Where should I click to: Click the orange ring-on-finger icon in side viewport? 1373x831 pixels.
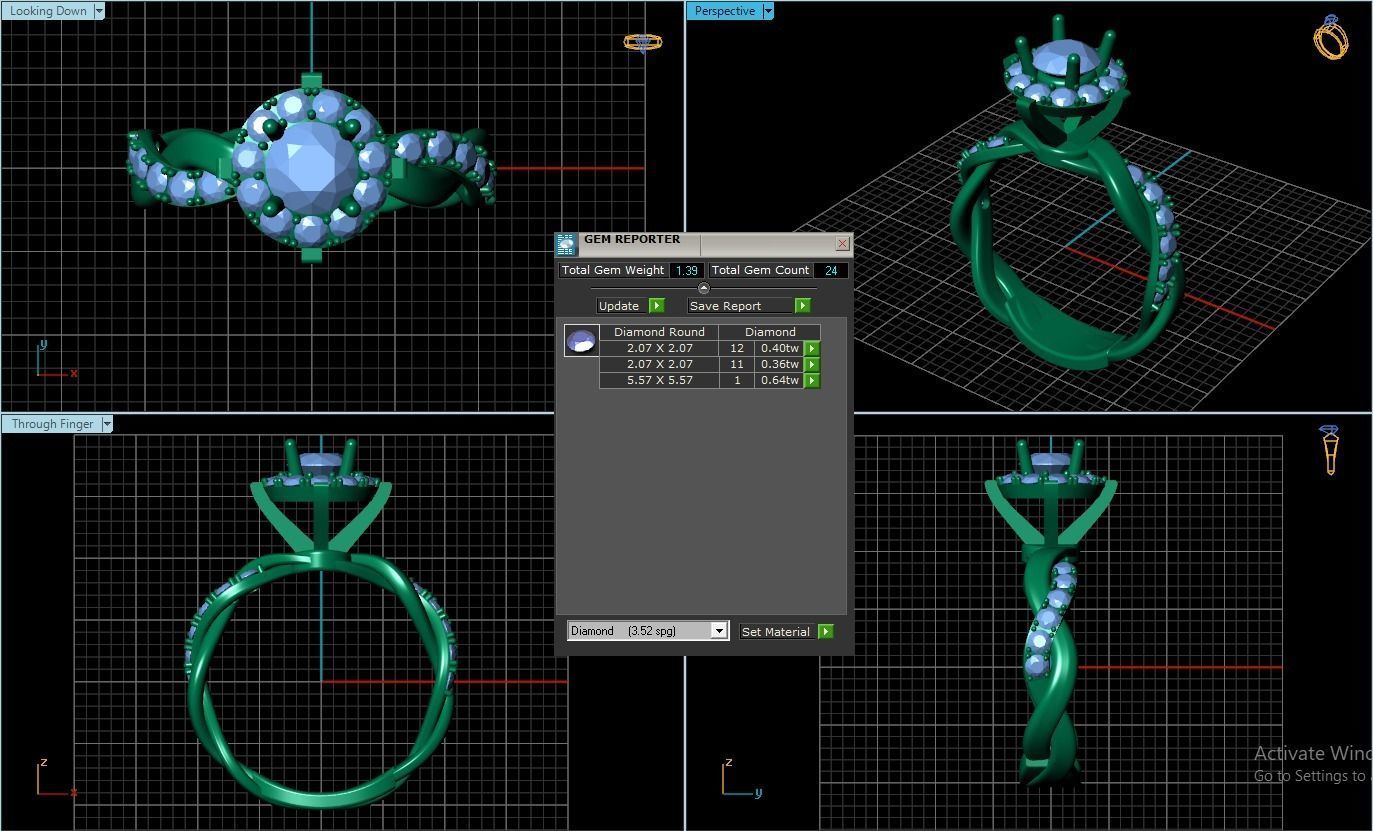click(x=1330, y=450)
